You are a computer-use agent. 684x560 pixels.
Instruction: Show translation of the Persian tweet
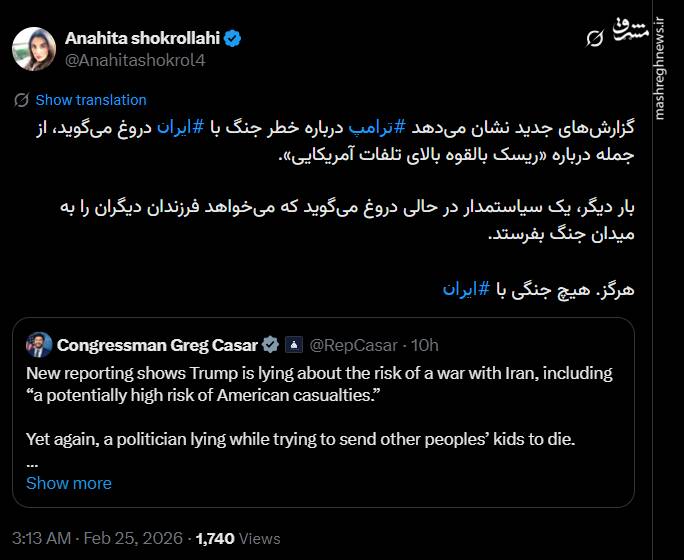click(x=91, y=100)
